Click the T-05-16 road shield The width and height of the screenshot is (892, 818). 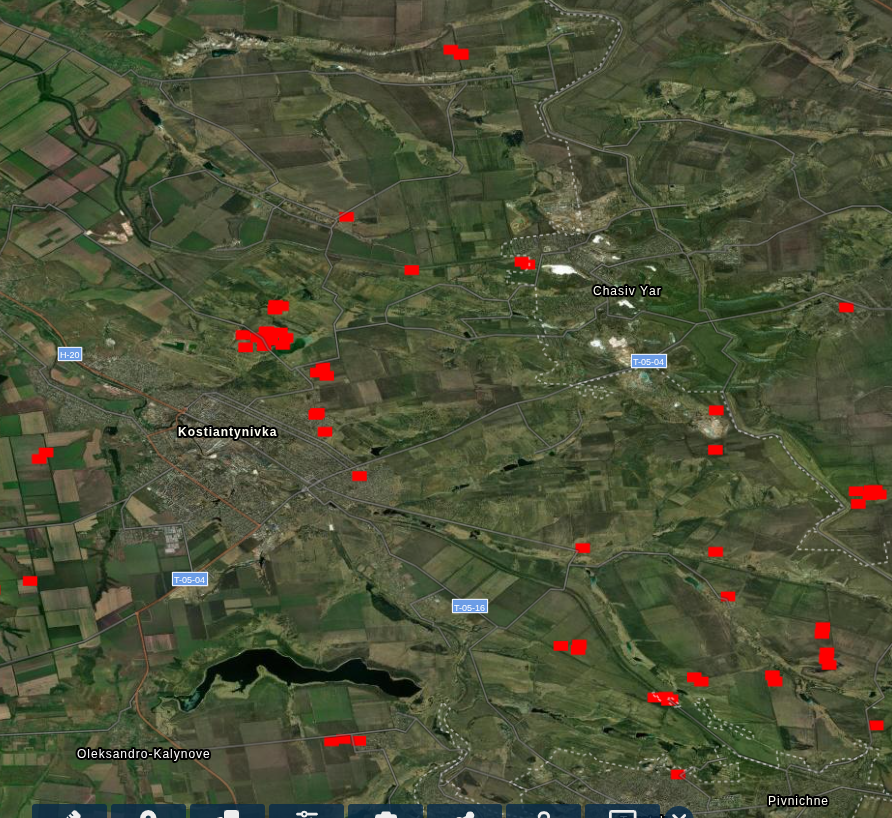[x=469, y=607]
